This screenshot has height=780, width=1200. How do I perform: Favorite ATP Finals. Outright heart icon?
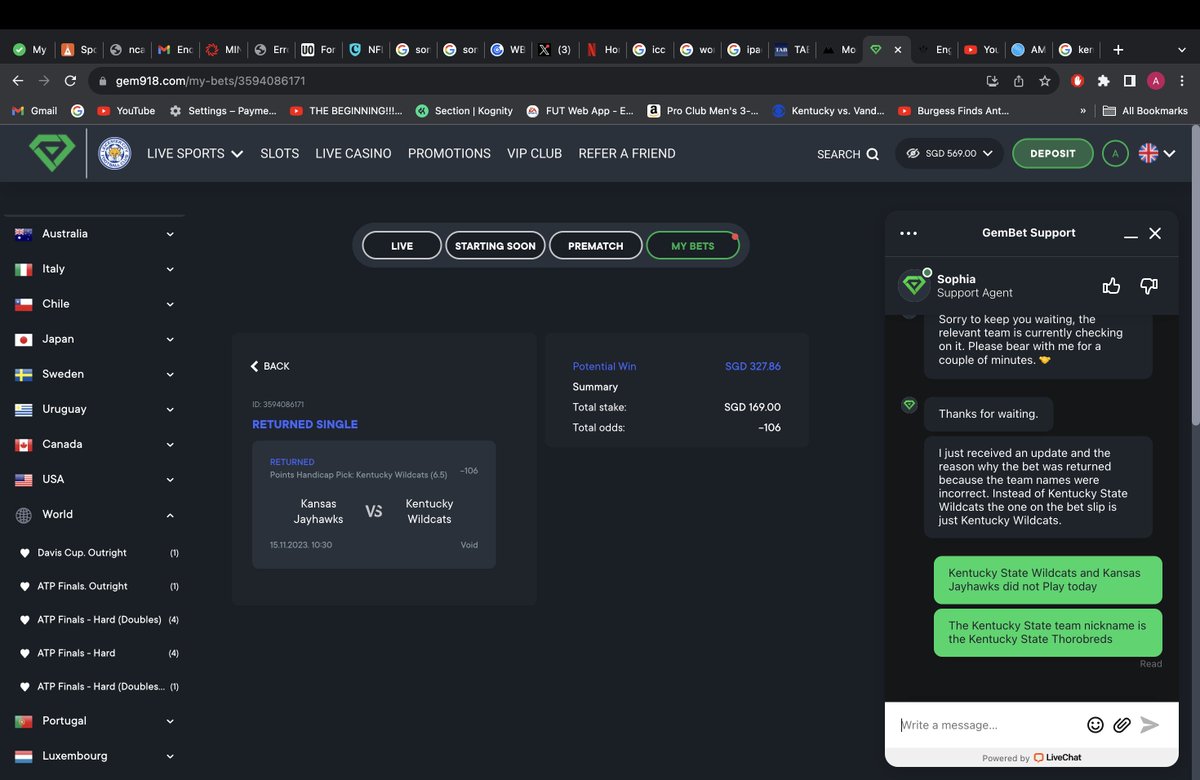point(25,586)
